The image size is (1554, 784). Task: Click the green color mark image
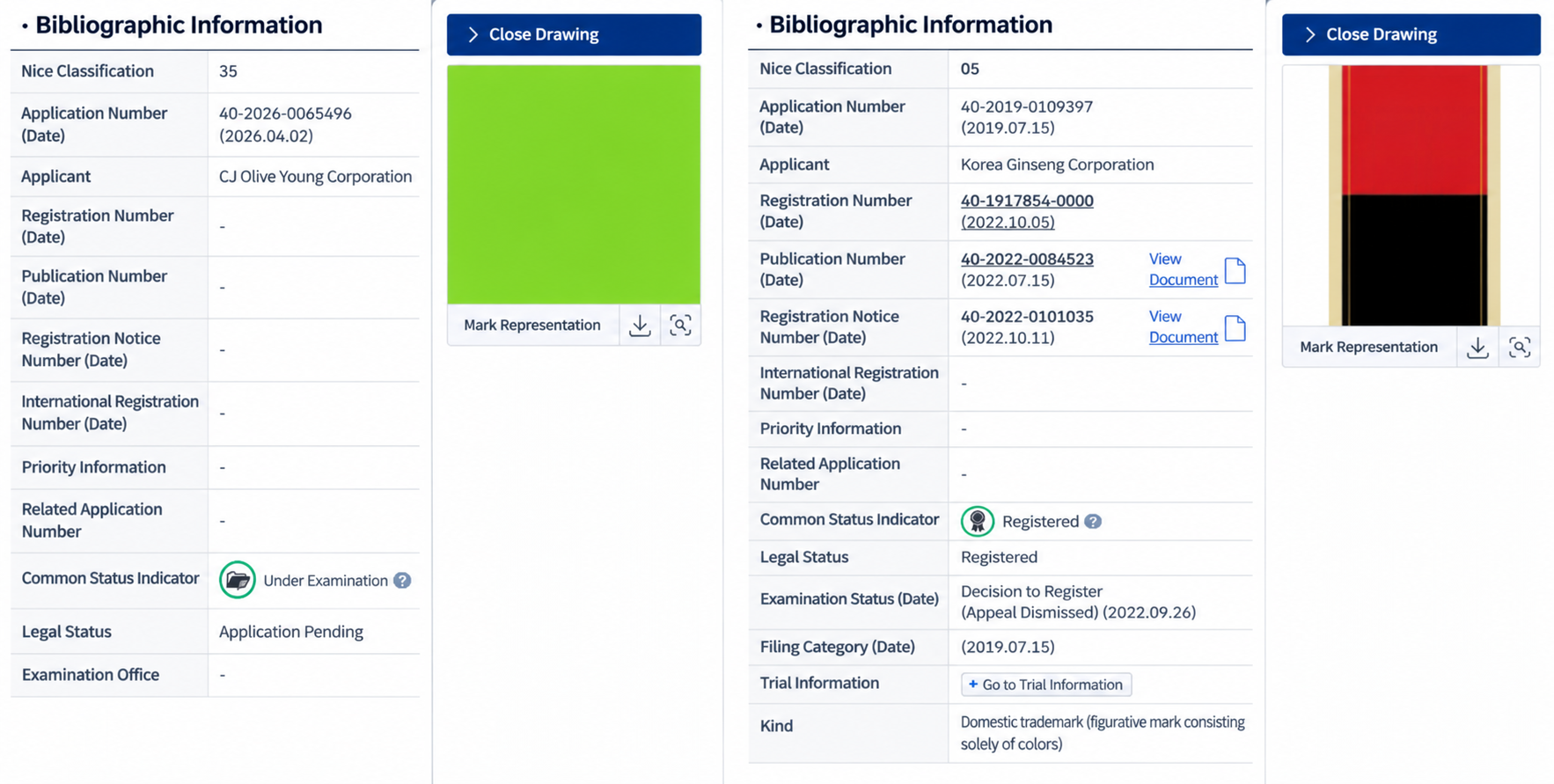(x=574, y=185)
